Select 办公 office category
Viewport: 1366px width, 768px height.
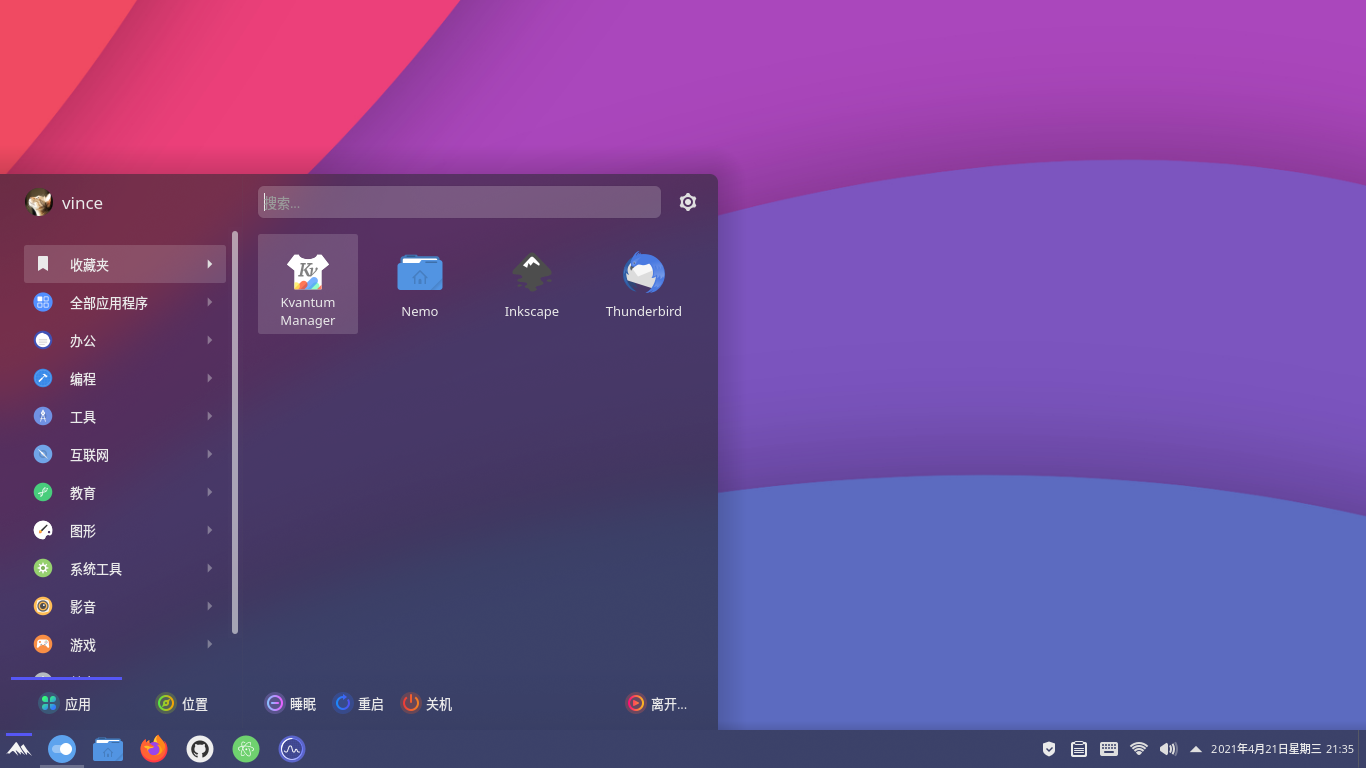pos(125,340)
